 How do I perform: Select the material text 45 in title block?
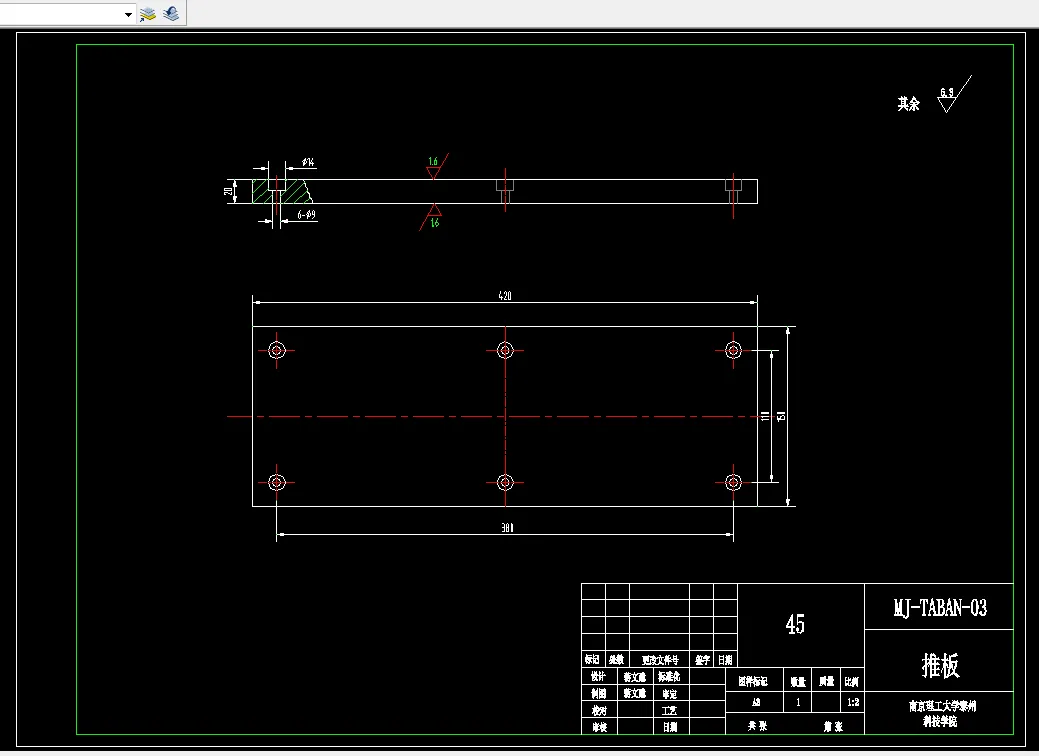(x=795, y=623)
